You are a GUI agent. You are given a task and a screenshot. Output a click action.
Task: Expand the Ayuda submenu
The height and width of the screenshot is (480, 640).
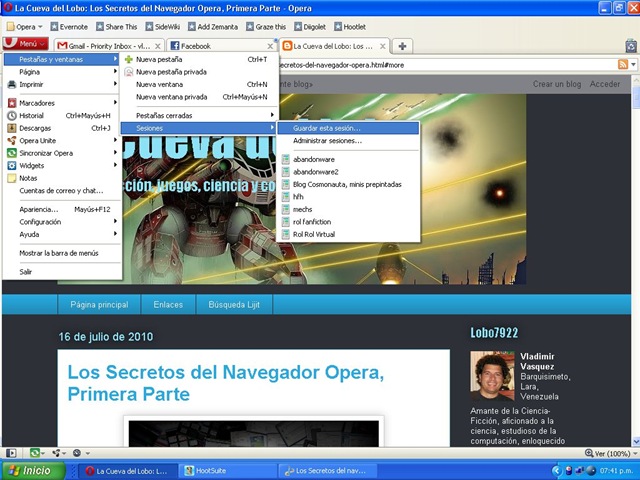tap(61, 234)
